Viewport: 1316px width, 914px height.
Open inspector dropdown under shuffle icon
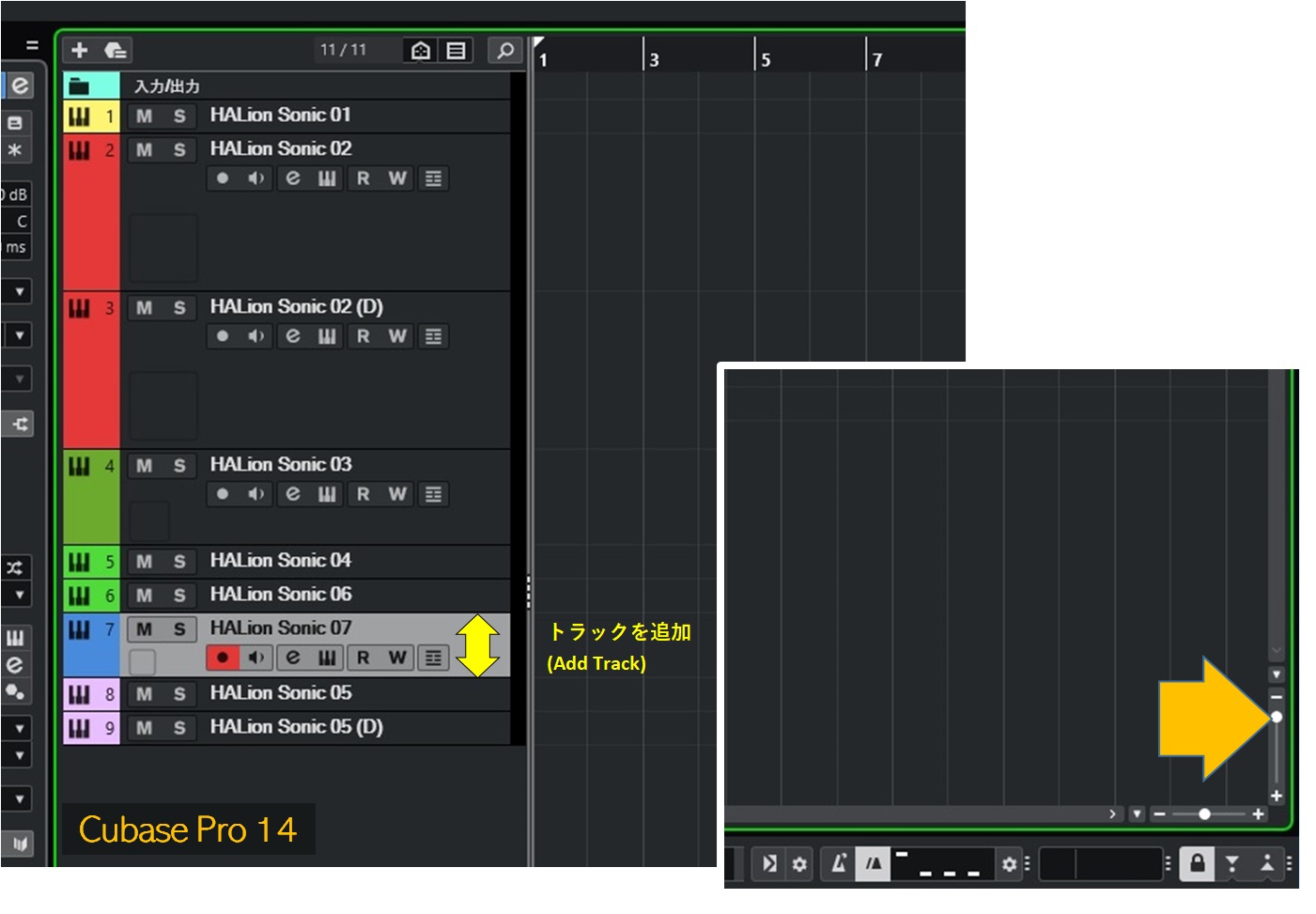click(x=19, y=595)
